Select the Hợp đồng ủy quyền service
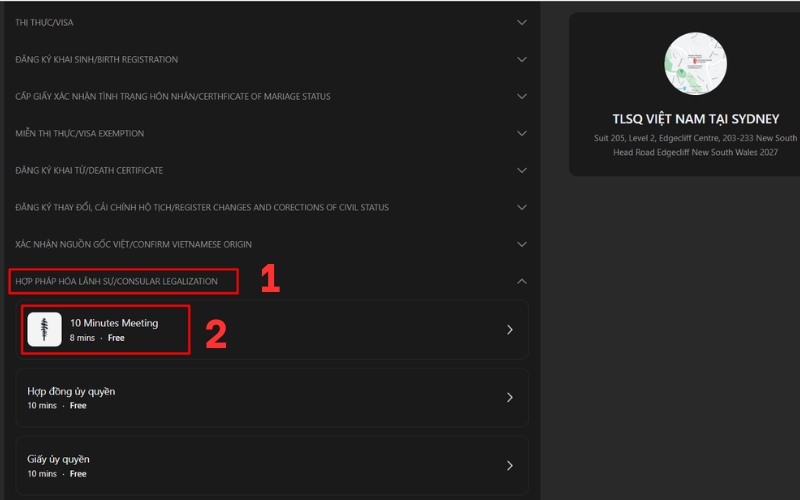Viewport: 800px width, 500px height. pos(71,391)
